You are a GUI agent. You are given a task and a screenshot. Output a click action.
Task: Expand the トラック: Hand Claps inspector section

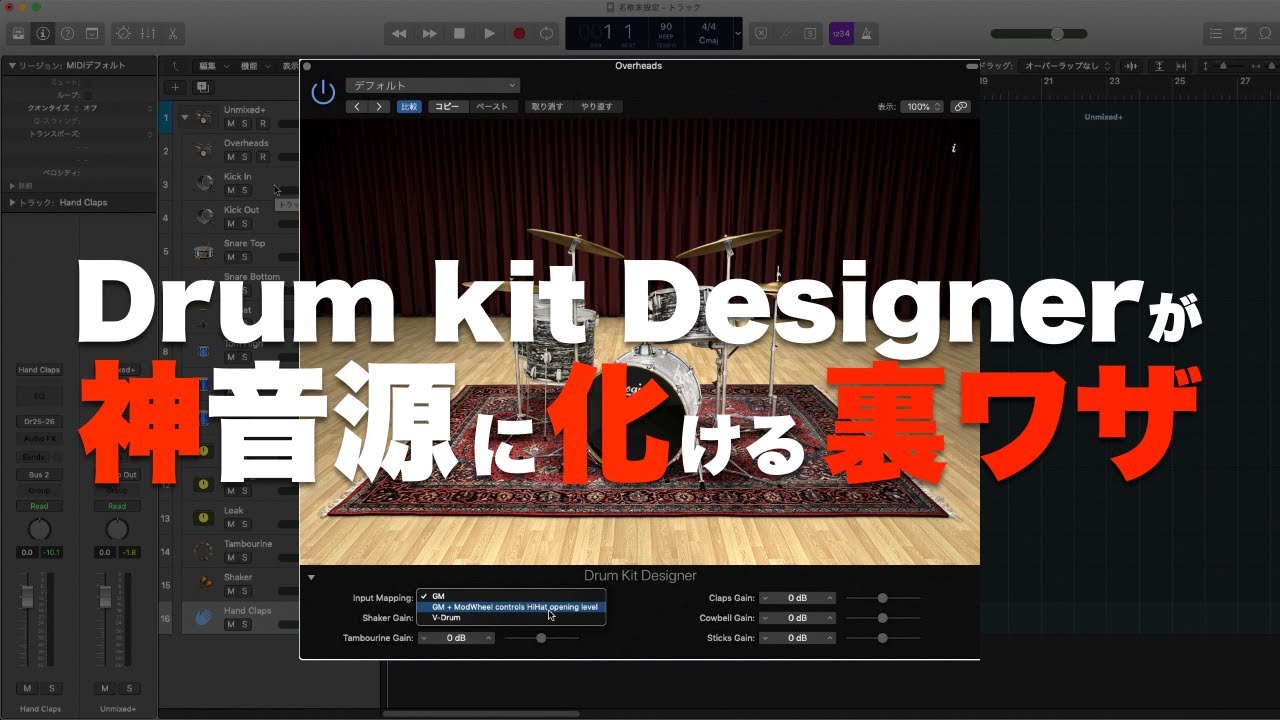pos(12,203)
